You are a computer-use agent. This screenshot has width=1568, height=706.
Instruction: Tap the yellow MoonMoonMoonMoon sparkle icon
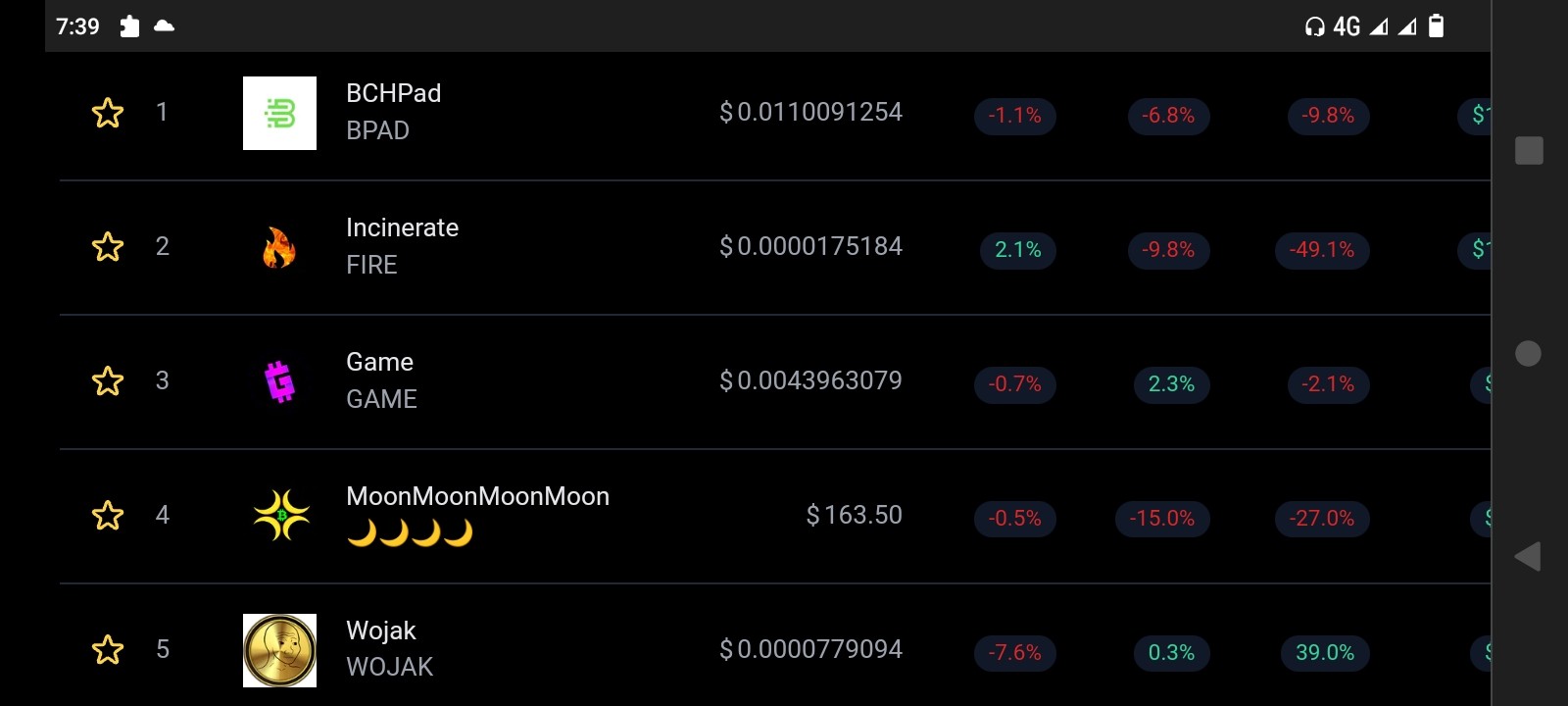(281, 515)
